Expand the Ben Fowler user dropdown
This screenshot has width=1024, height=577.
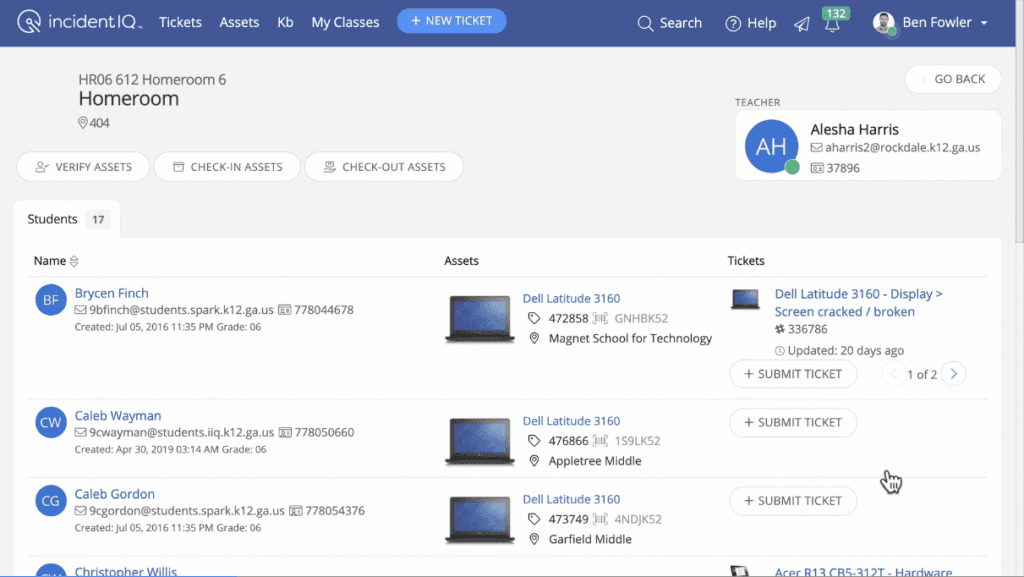click(984, 23)
